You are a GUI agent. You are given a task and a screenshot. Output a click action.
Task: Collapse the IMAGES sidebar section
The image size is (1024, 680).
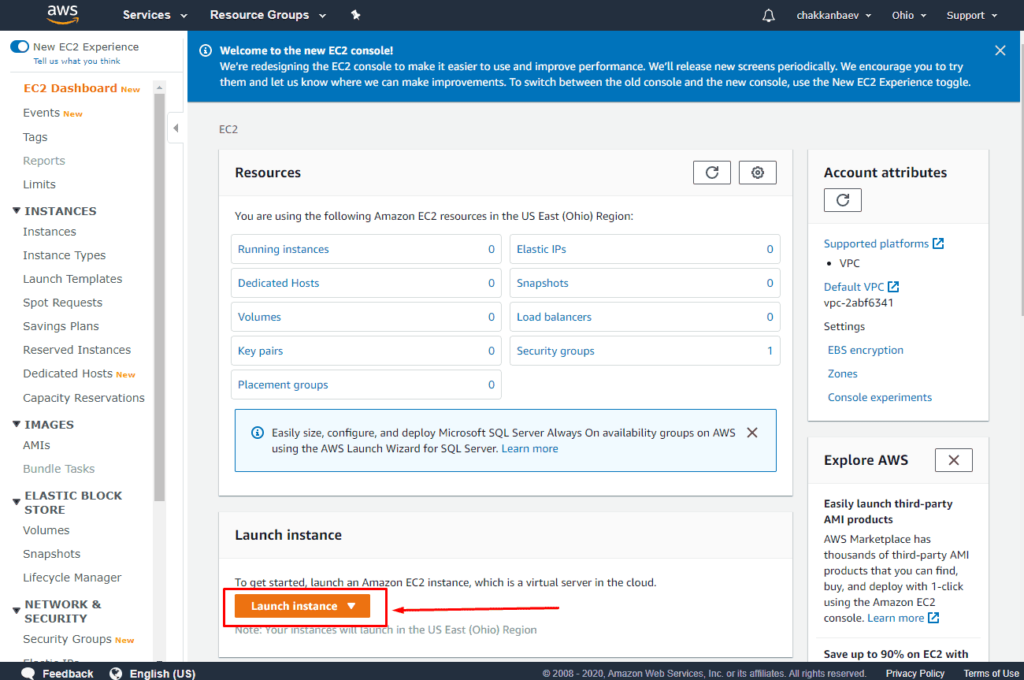pyautogui.click(x=16, y=424)
